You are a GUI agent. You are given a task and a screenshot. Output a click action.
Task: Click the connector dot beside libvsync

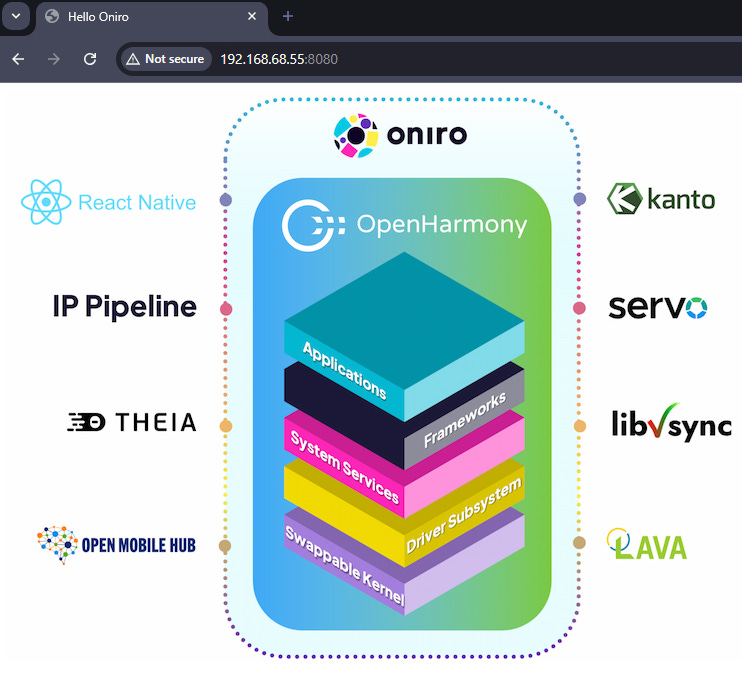point(580,426)
